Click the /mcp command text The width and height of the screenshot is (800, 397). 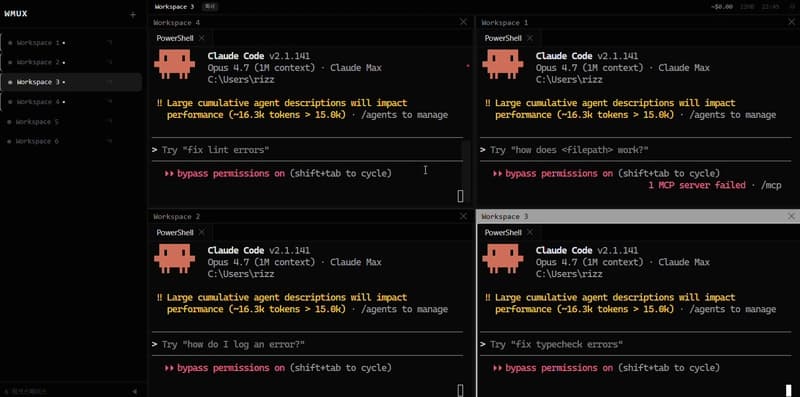pos(771,185)
